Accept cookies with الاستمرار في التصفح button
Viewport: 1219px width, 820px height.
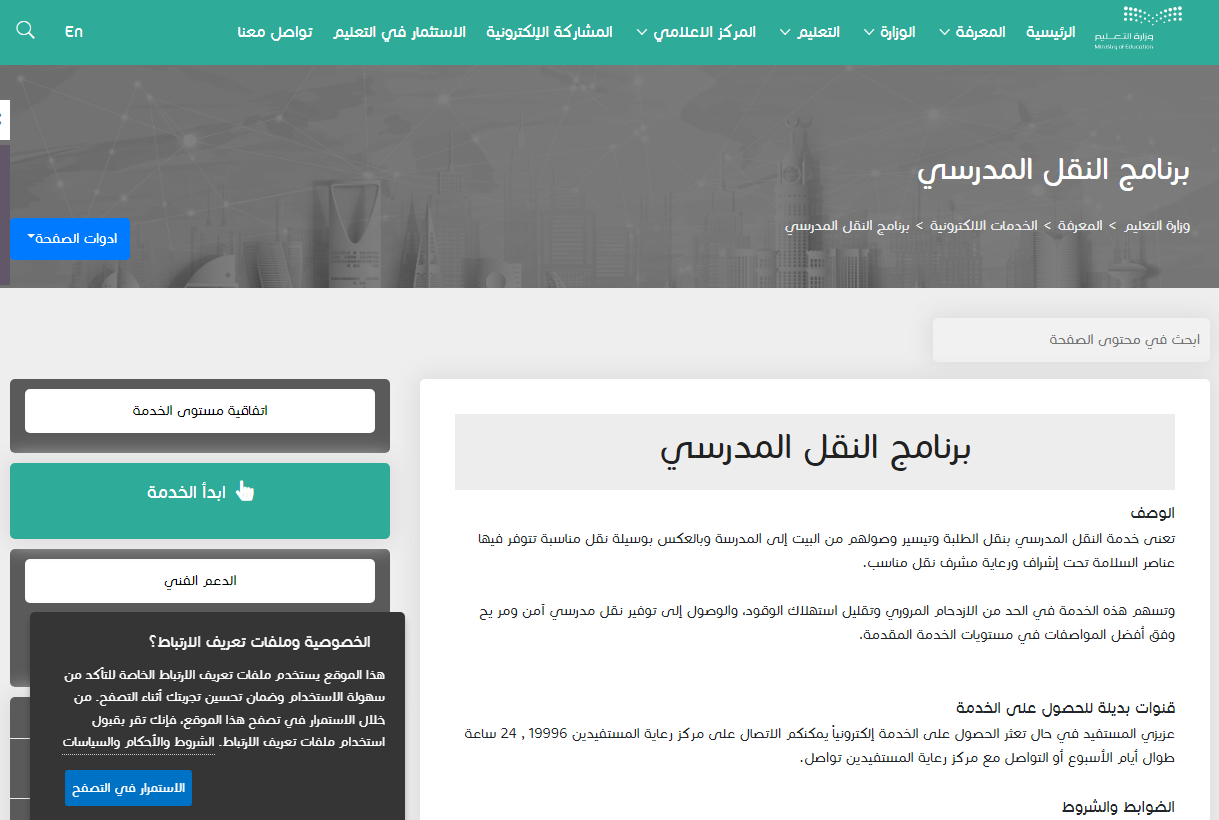tap(128, 788)
